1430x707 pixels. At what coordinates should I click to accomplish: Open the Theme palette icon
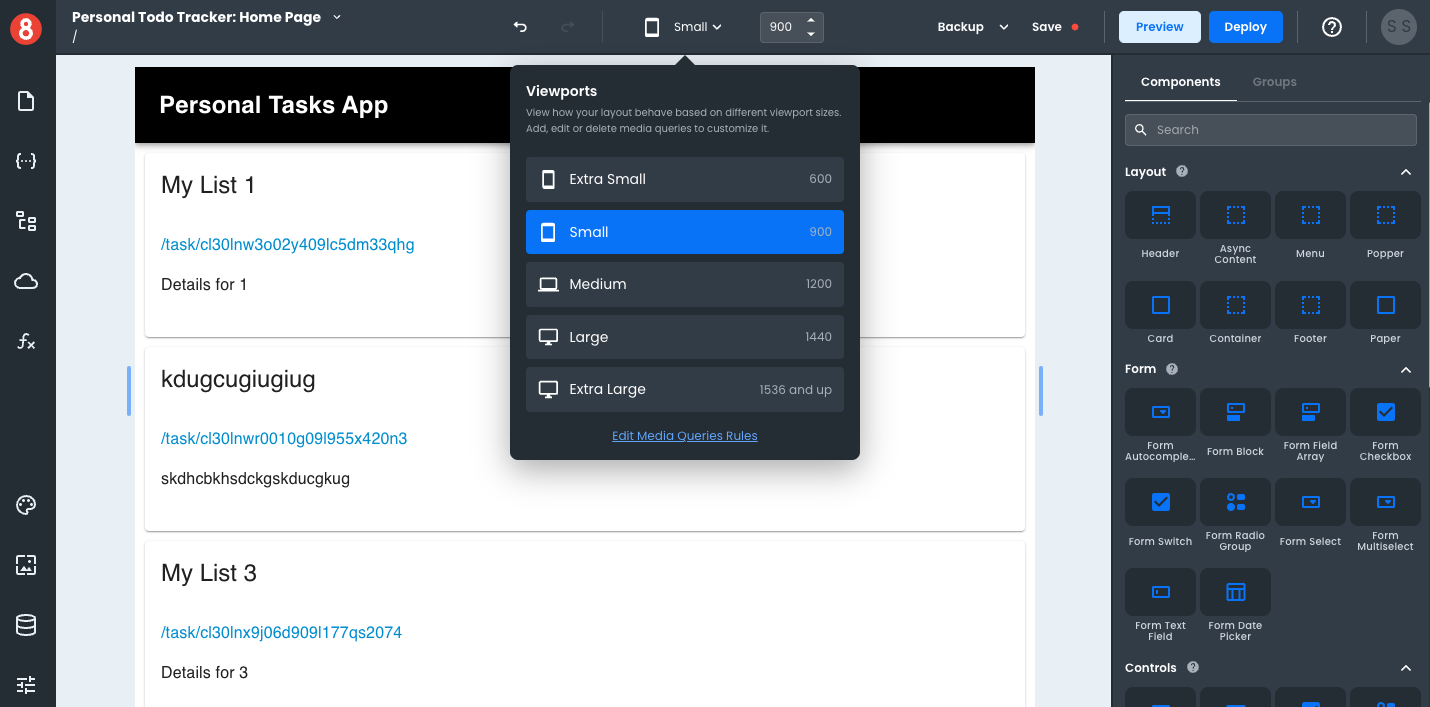[26, 505]
